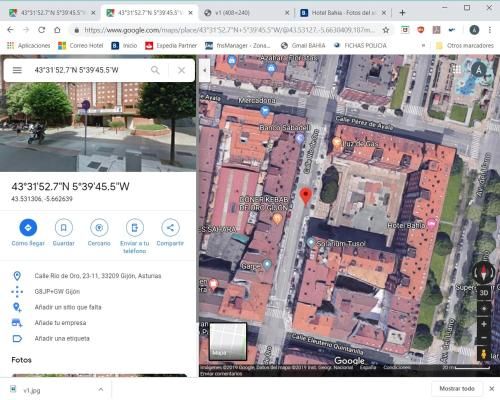Image resolution: width=500 pixels, height=400 pixels.
Task: Click address Calle Río de Oro, 23-11
Action: [98, 276]
